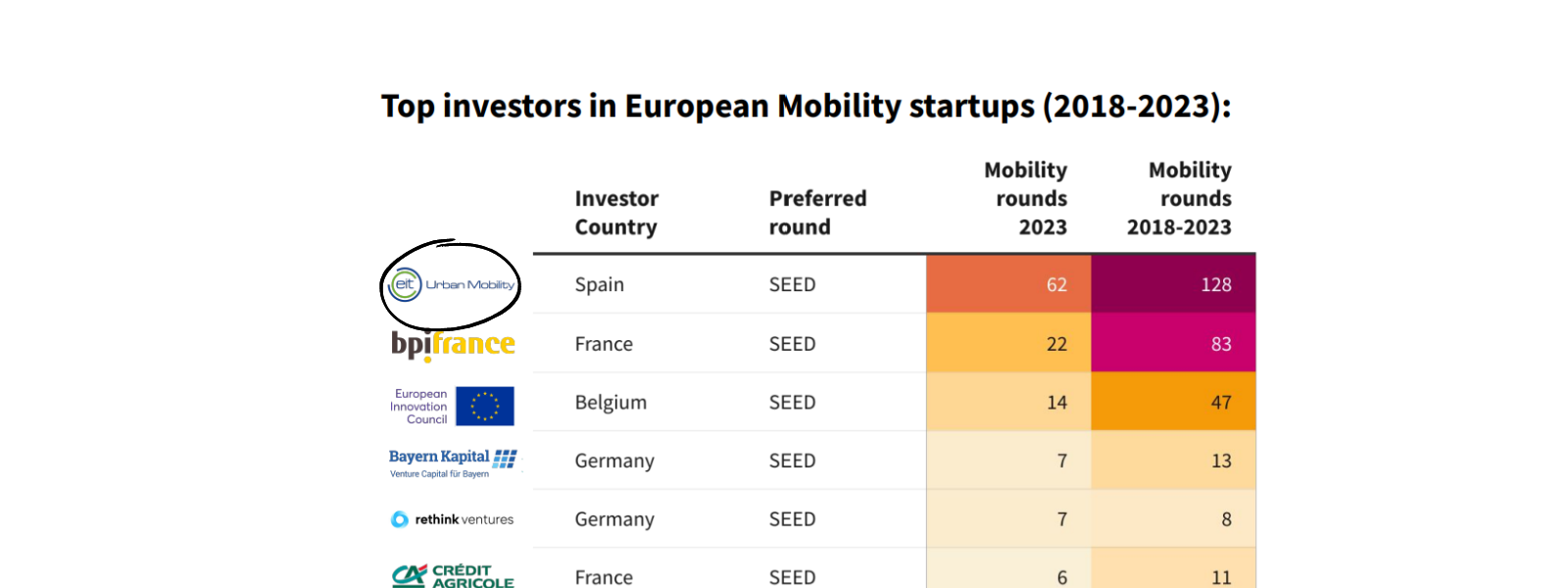The image size is (1568, 588).
Task: Click the Investor Country column header
Action: (x=616, y=213)
